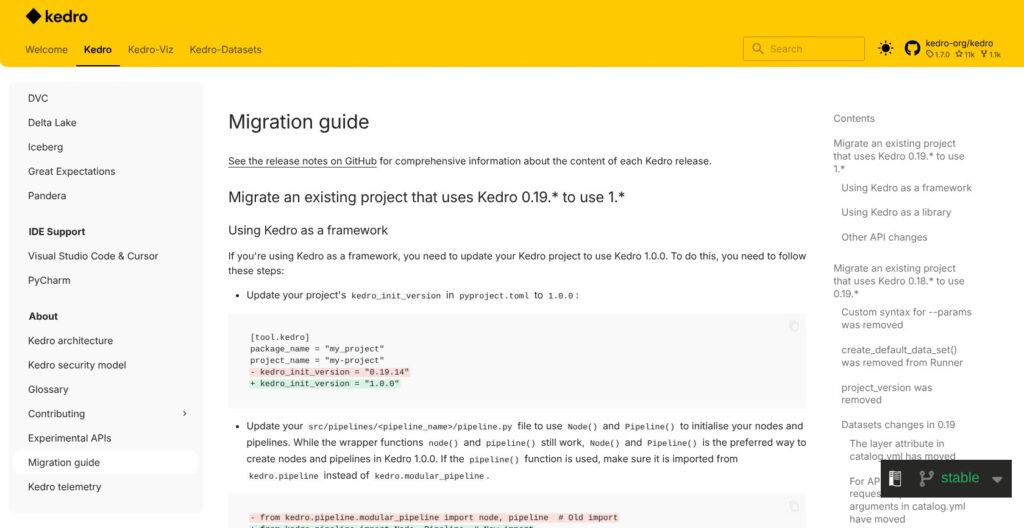The width and height of the screenshot is (1024, 528).
Task: Click the [tool.kedro] code line
Action: click(x=279, y=337)
